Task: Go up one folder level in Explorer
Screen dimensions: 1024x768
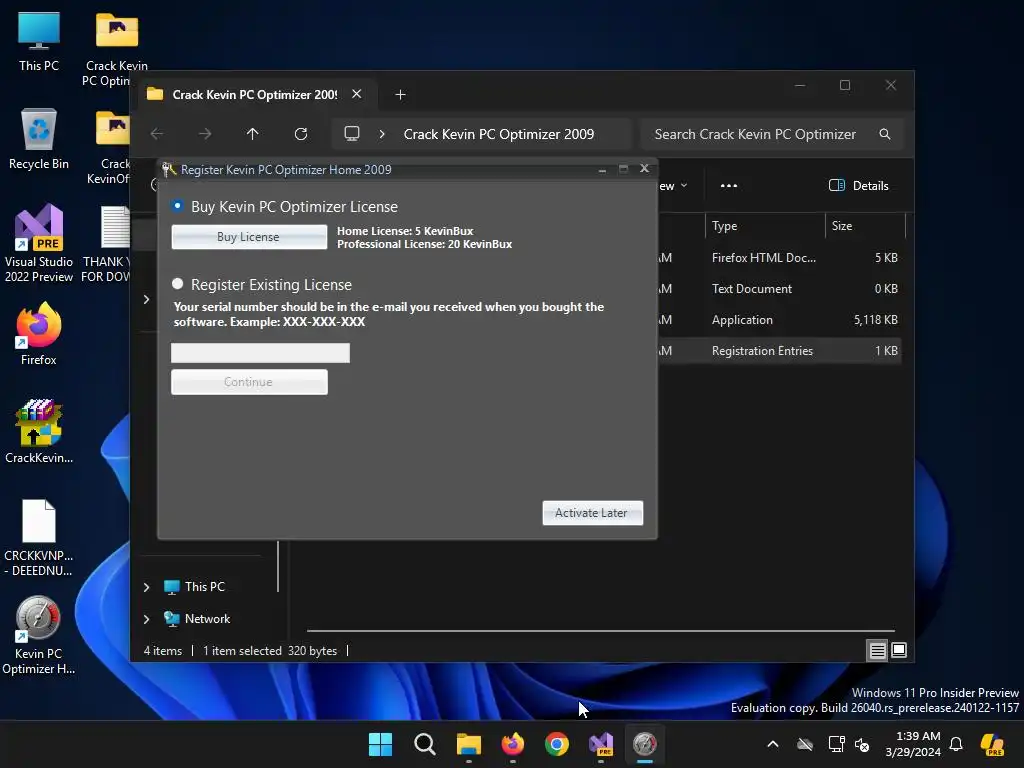Action: click(x=253, y=134)
